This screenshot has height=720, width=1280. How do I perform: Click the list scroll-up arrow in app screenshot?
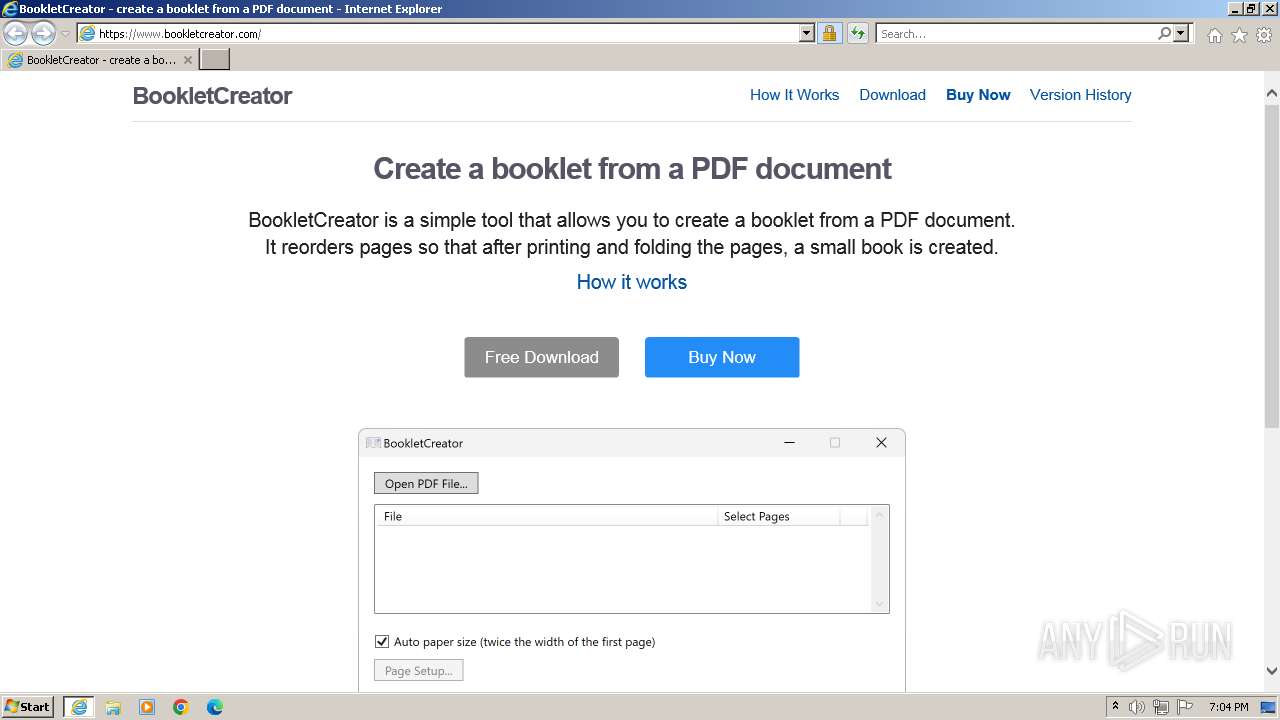point(880,515)
